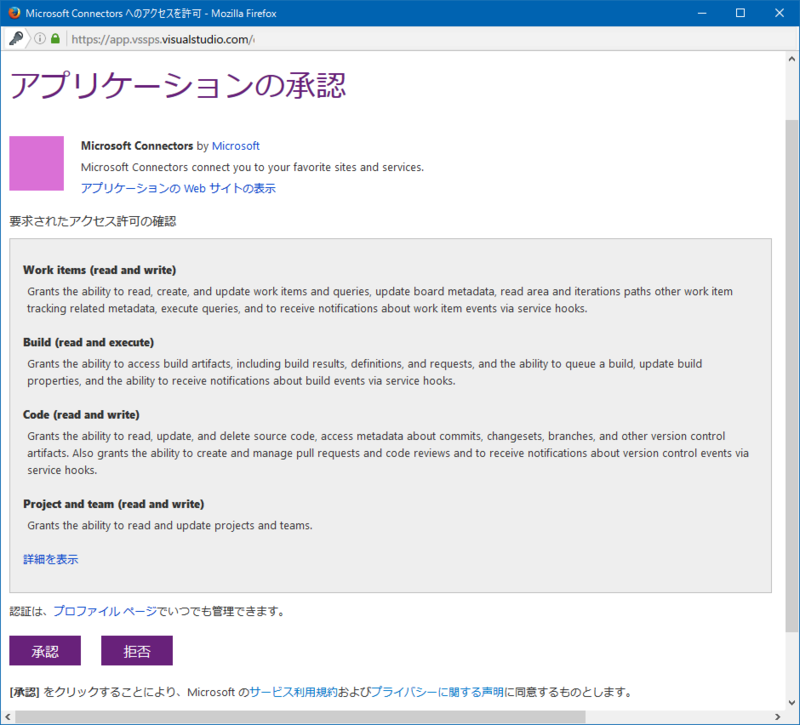Viewport: 800px width, 725px height.
Task: Click the 承認 approve button
Action: pyautogui.click(x=45, y=651)
